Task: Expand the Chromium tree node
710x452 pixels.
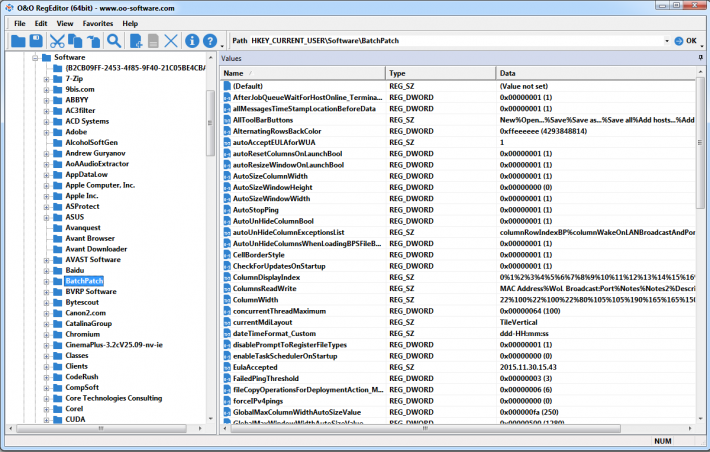Action: click(x=46, y=335)
